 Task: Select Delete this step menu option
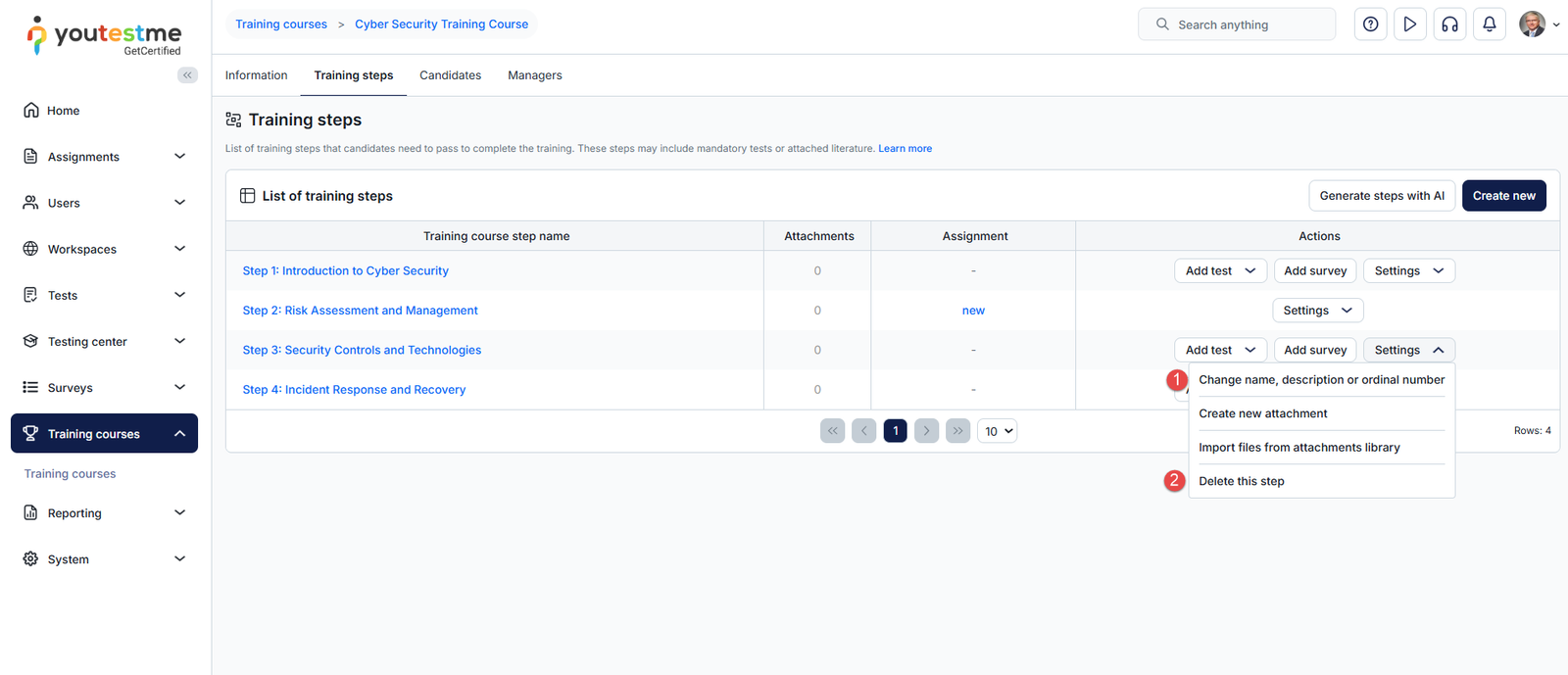pyautogui.click(x=1241, y=481)
